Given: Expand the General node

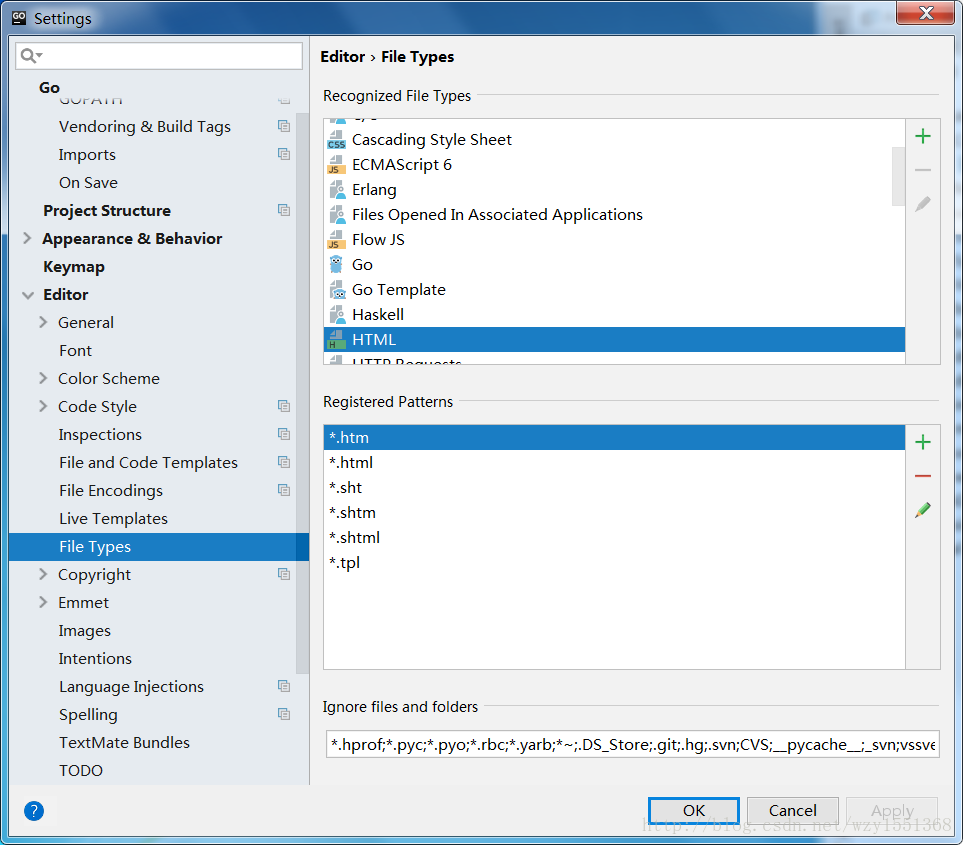Looking at the screenshot, I should [x=43, y=322].
